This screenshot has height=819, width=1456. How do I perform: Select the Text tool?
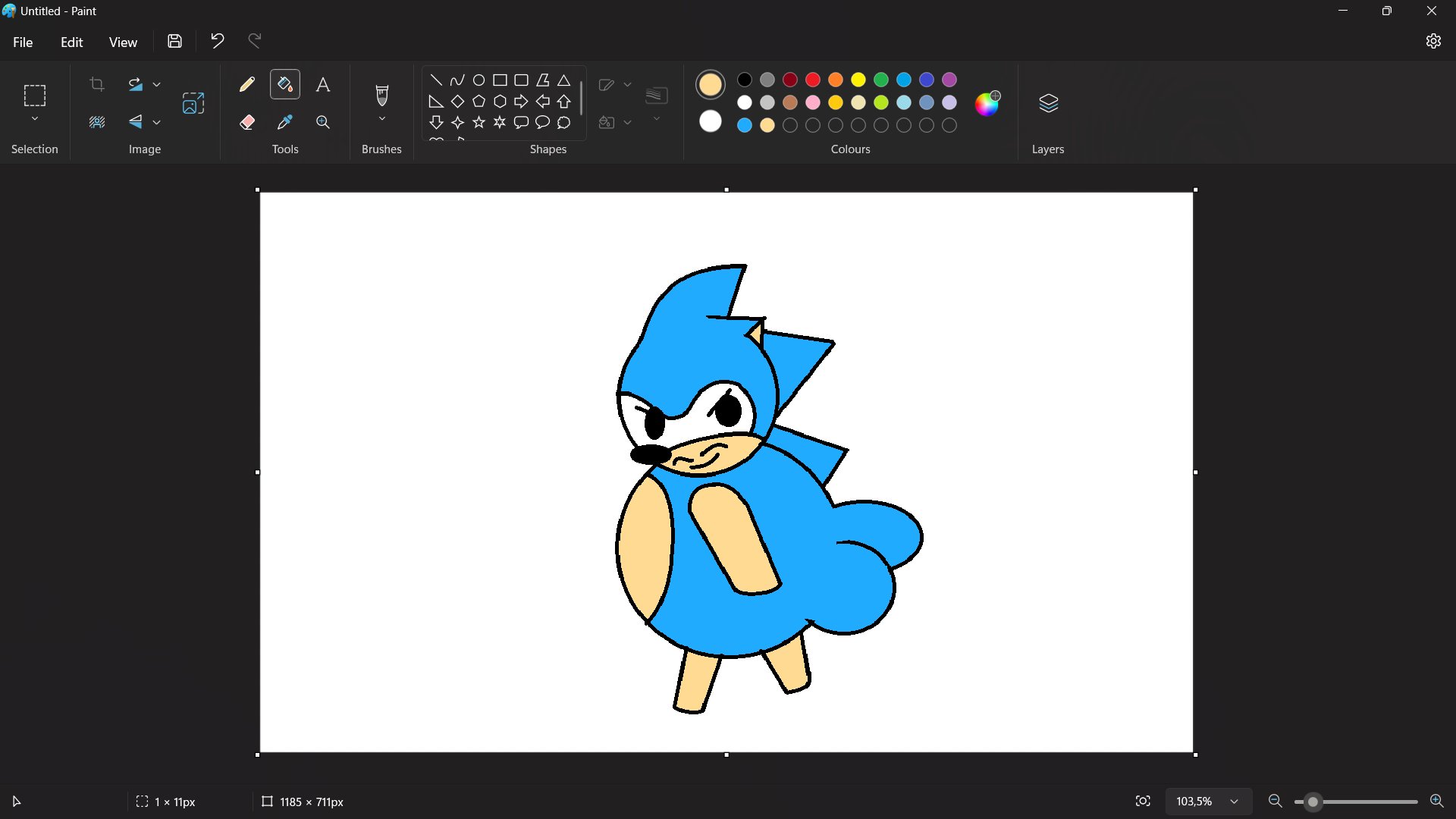click(323, 84)
